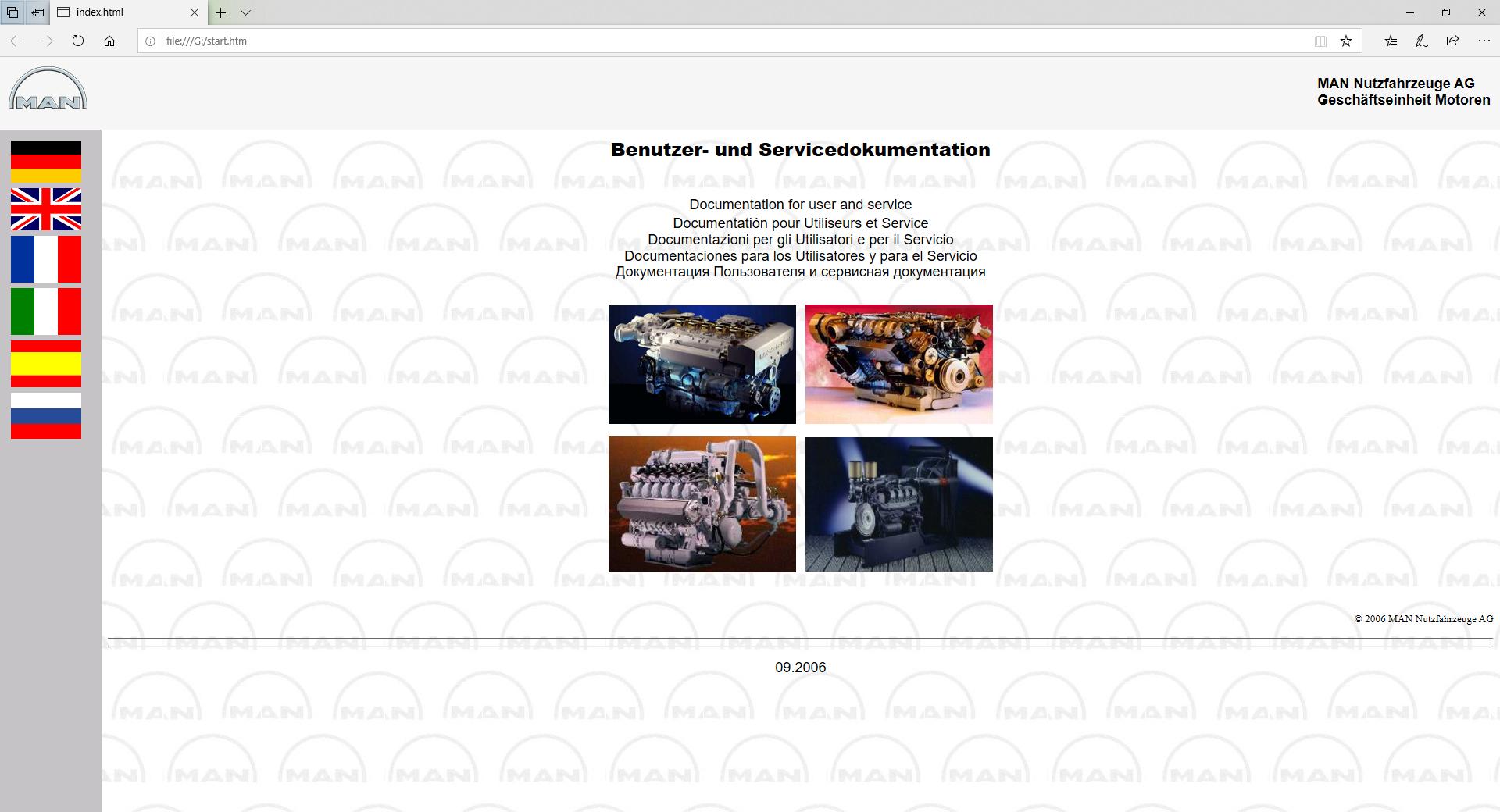The image size is (1500, 812).
Task: Expand the page information icon in address bar
Action: click(148, 41)
